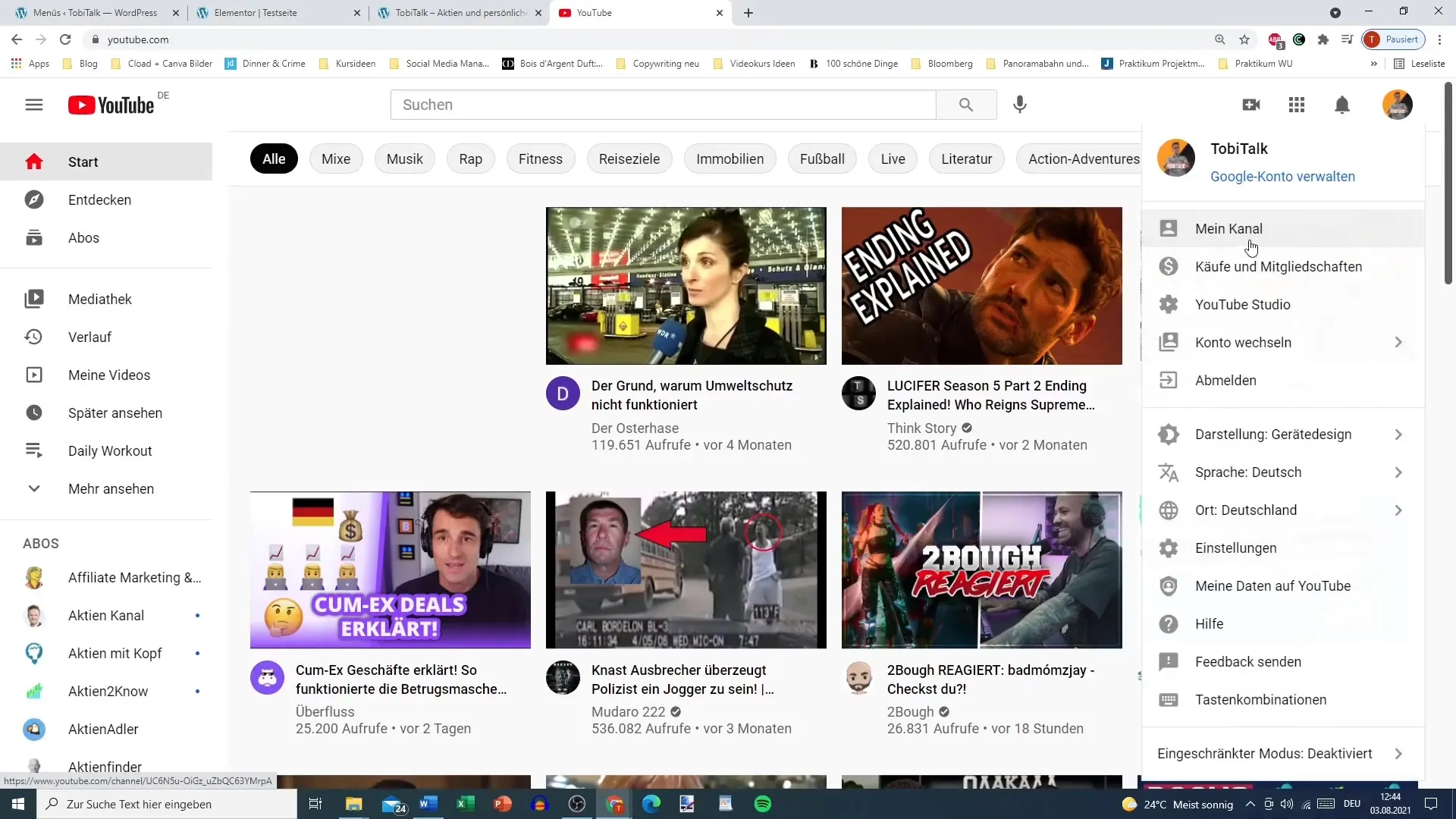Open Später ansehen playlist
1456x819 pixels.
pos(106,413)
